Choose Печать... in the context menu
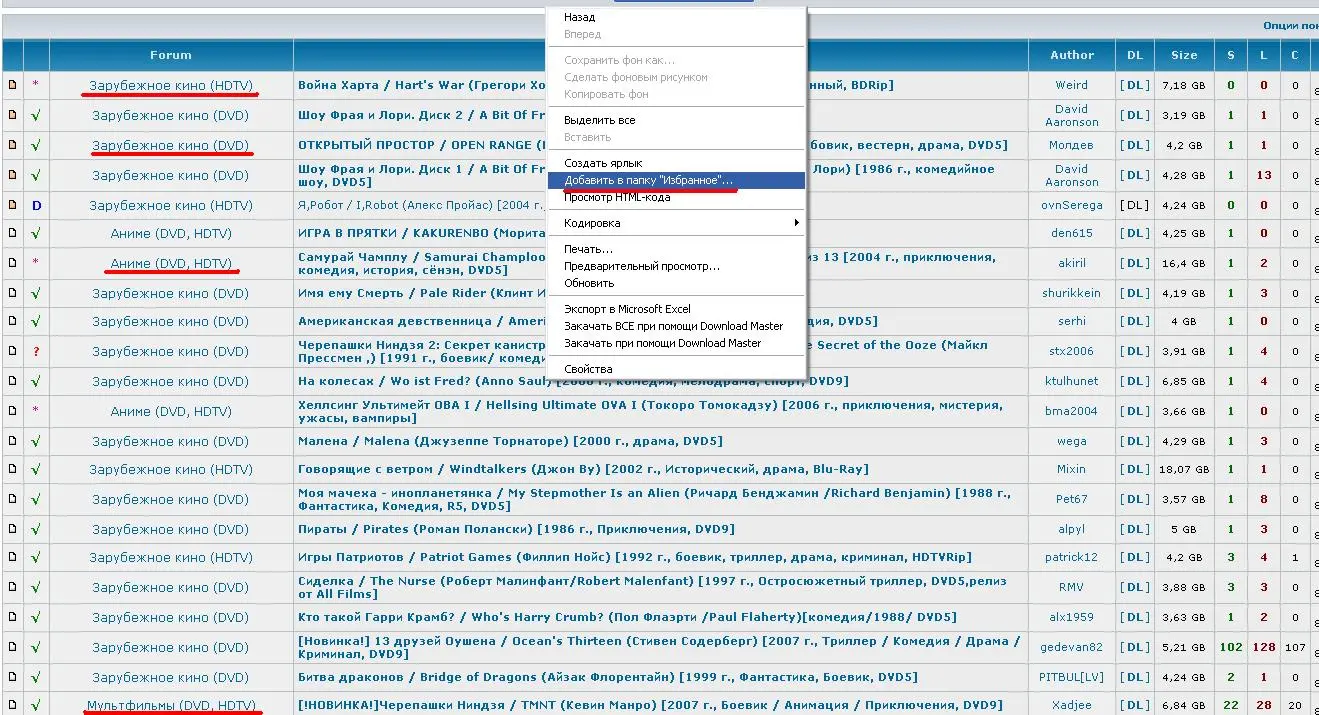The width and height of the screenshot is (1319, 715). tap(588, 249)
